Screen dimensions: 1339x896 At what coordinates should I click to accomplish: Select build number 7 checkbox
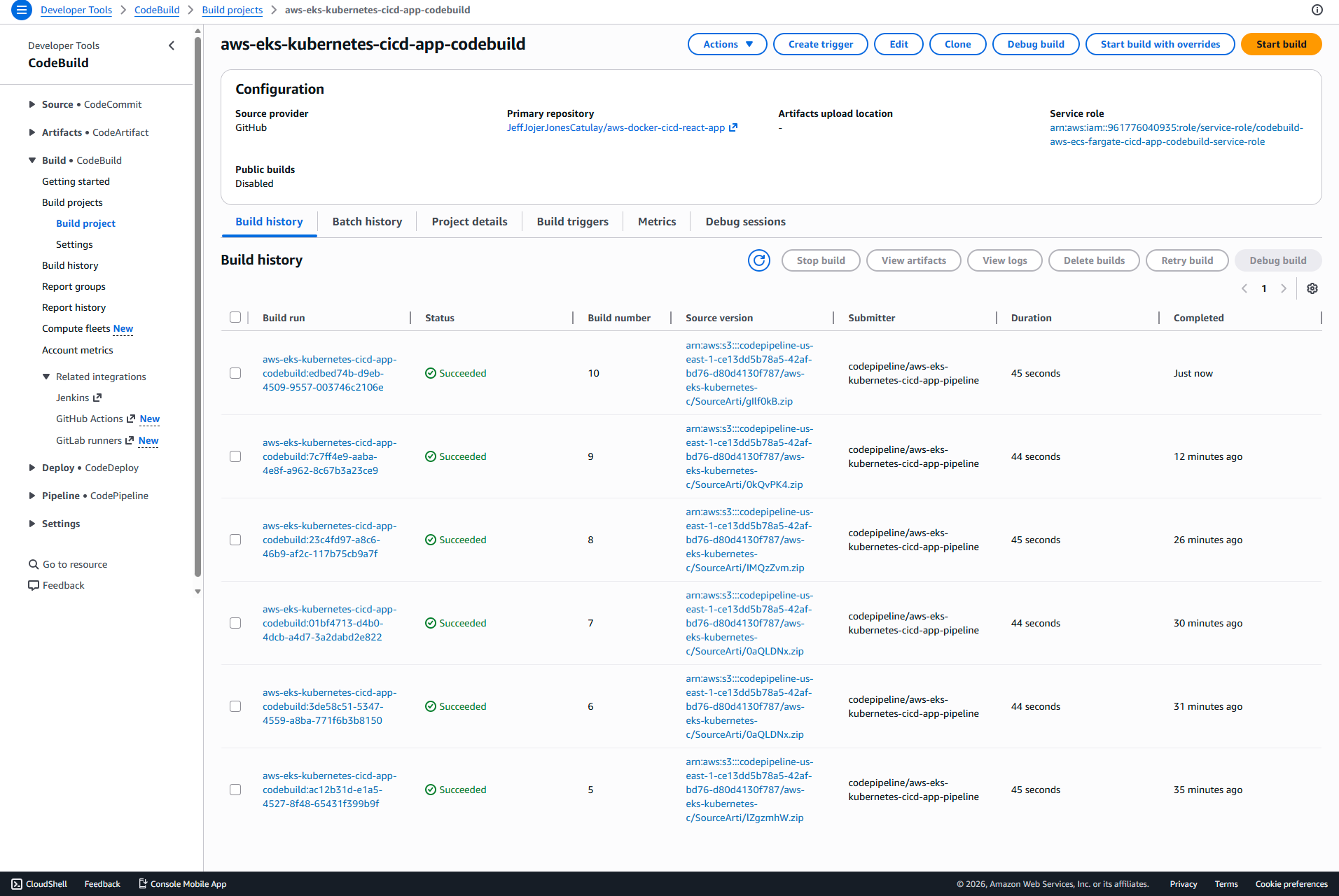click(x=235, y=623)
